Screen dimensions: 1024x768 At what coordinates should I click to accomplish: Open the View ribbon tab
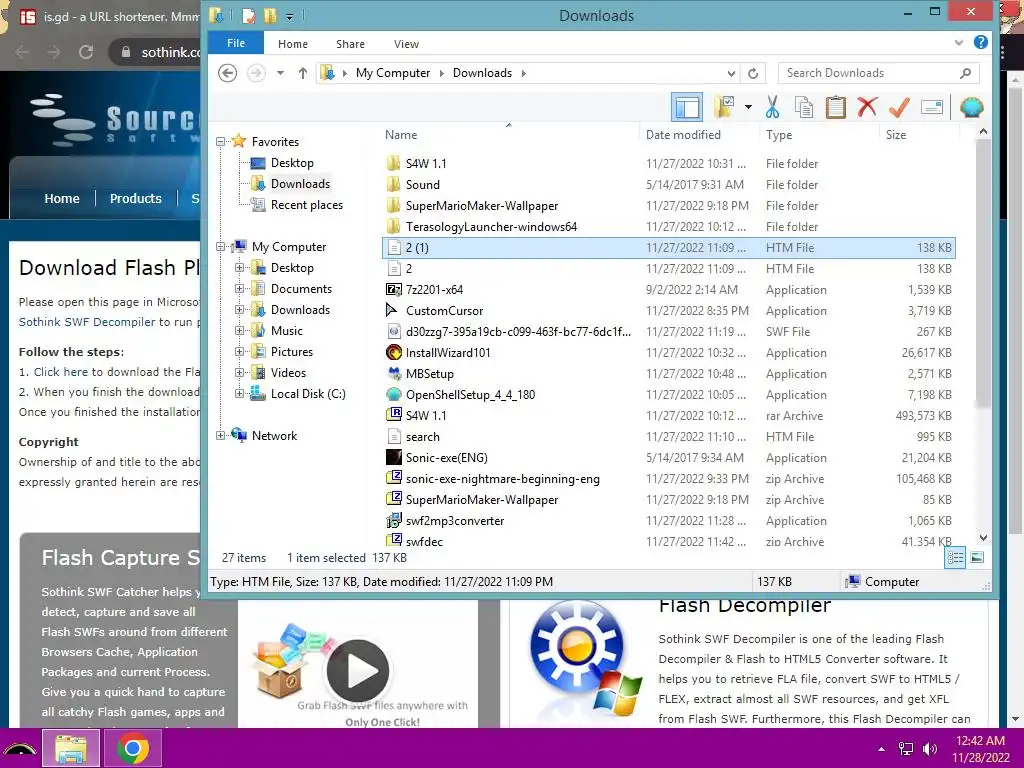click(406, 44)
